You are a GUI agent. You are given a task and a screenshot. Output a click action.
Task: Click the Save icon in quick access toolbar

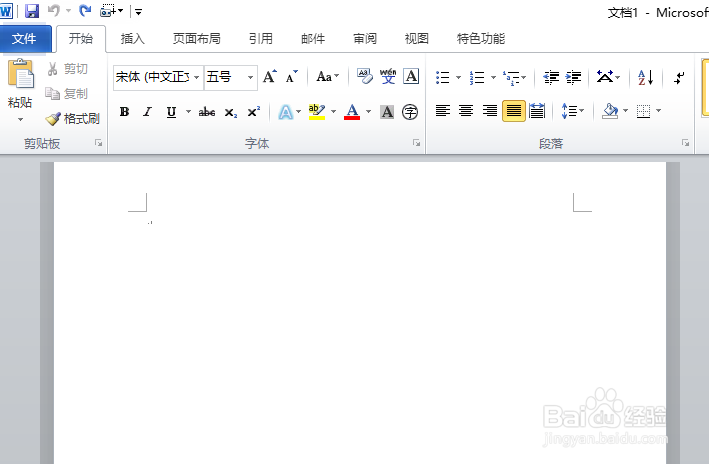tap(32, 11)
